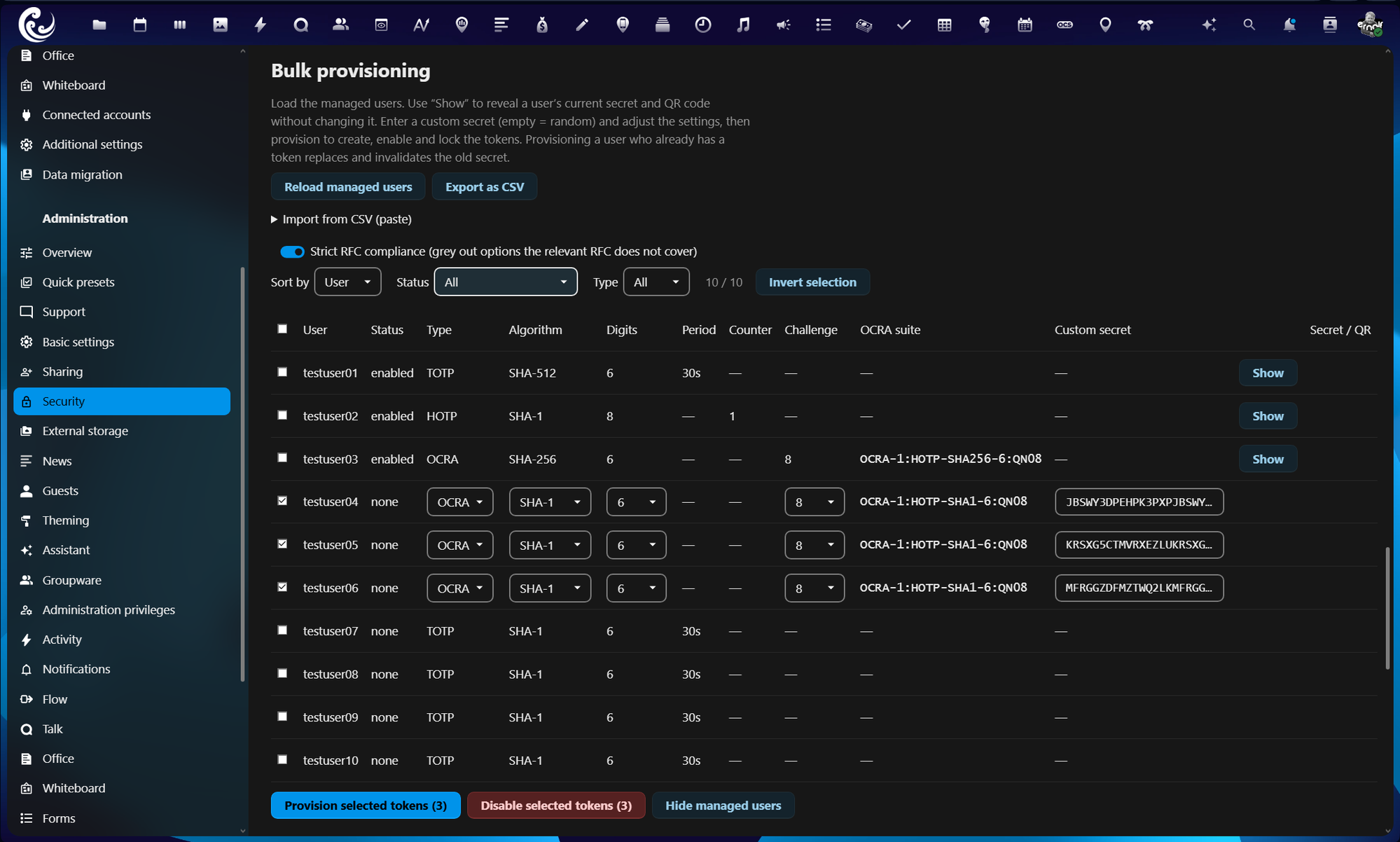Click the sidebar vertical scrollbar
1400x842 pixels.
pos(242,474)
